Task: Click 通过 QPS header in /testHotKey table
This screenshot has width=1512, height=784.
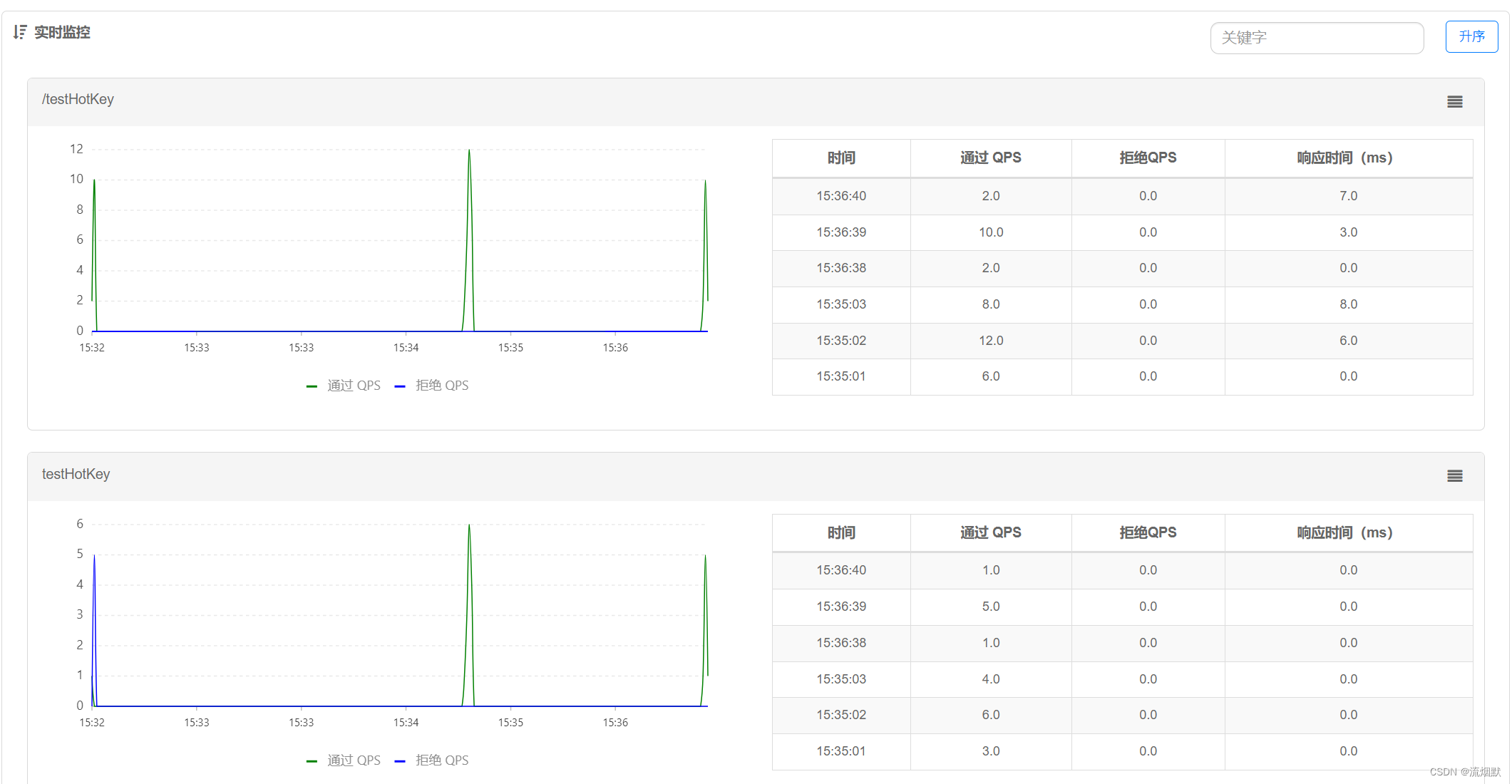Action: 990,158
